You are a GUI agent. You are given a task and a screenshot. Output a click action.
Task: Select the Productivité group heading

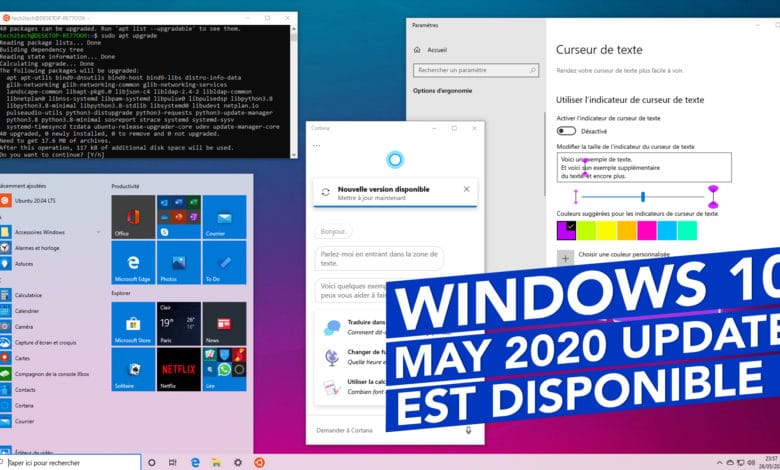(125, 186)
